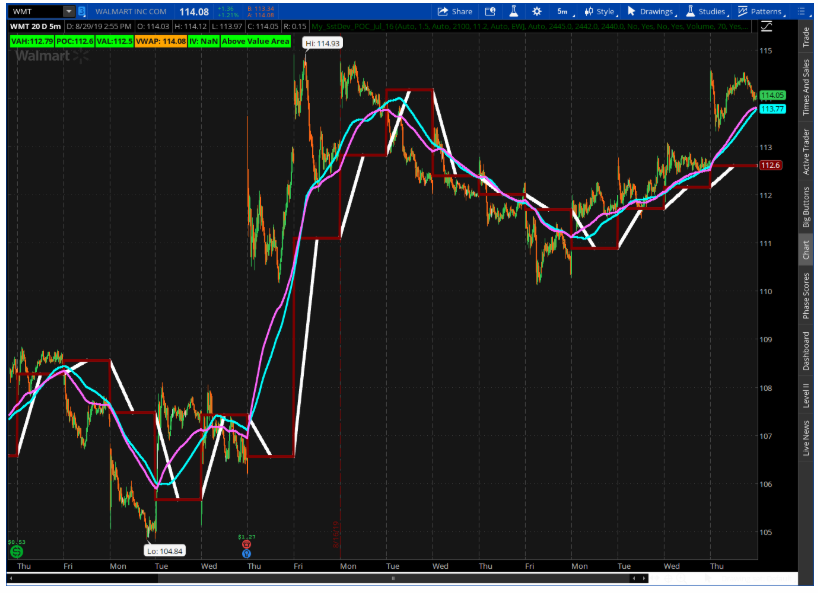Click the O: 114.03 open value
The image size is (818, 593).
(153, 26)
